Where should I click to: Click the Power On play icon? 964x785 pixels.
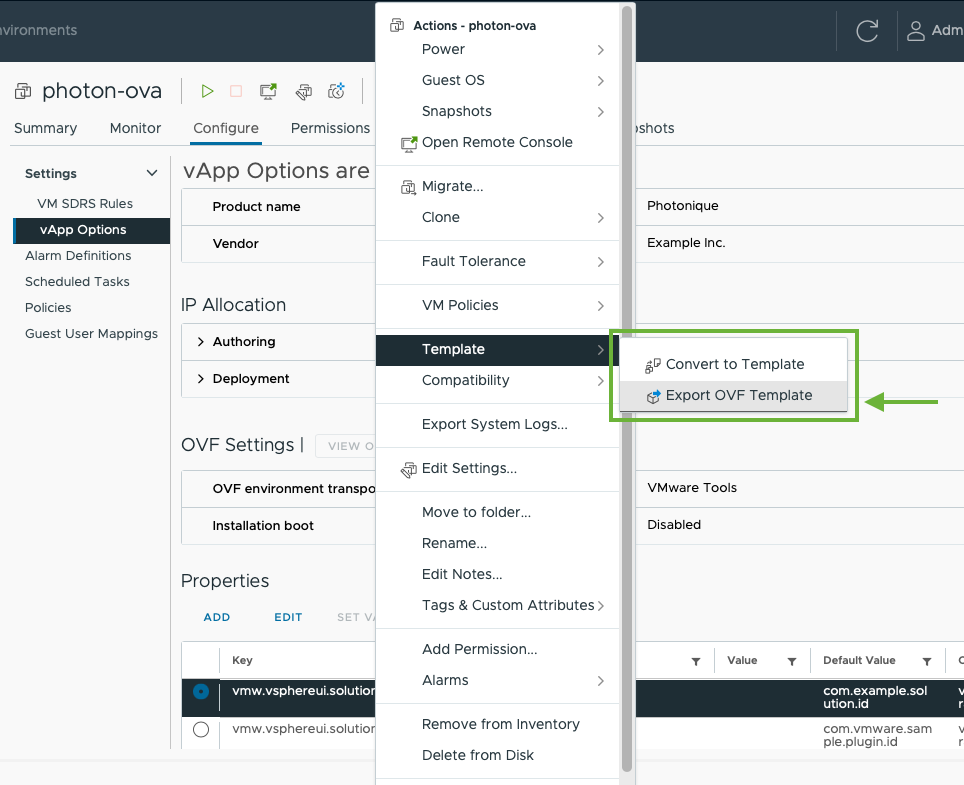(x=207, y=92)
